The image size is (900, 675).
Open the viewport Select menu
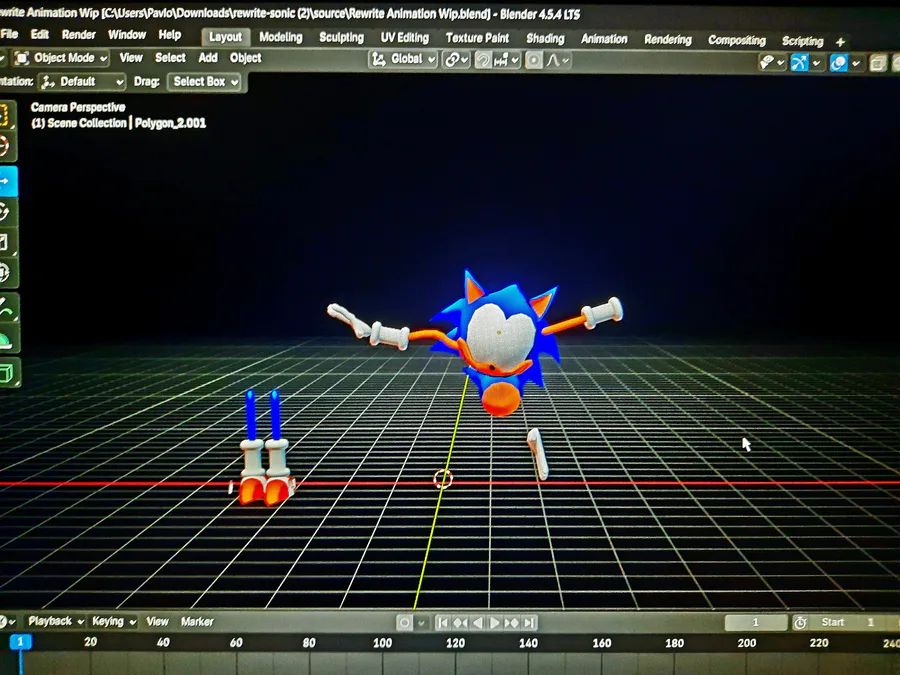click(x=170, y=58)
